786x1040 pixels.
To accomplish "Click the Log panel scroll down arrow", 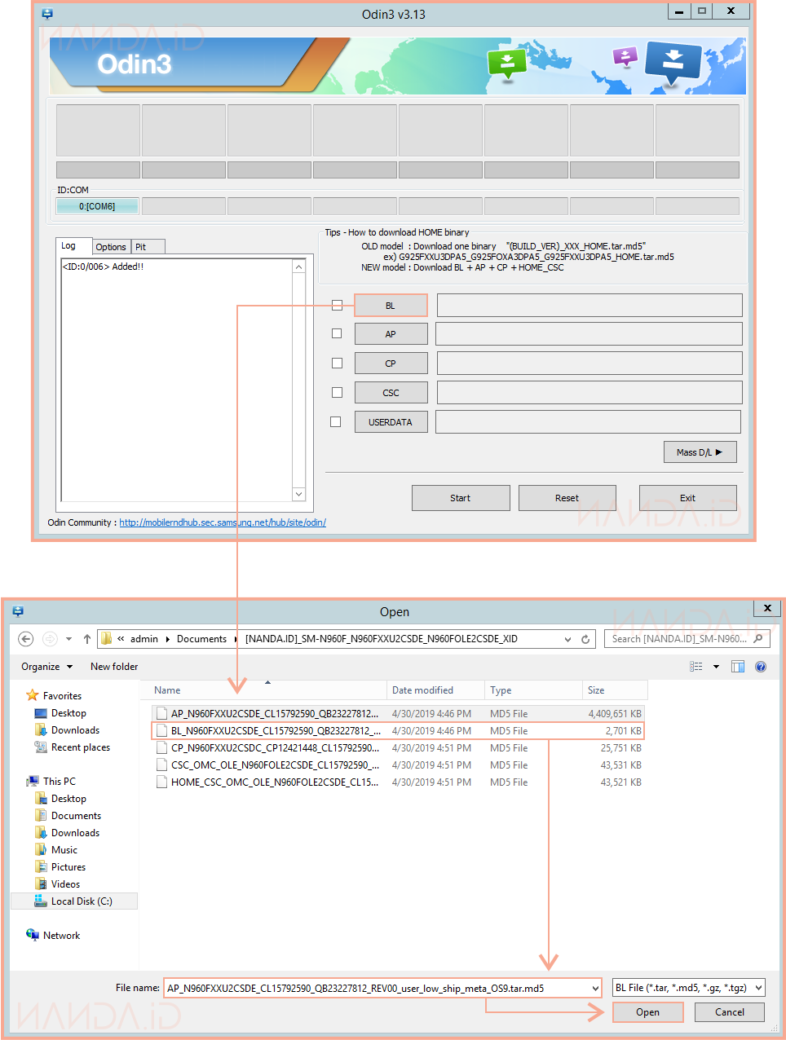I will pyautogui.click(x=298, y=494).
